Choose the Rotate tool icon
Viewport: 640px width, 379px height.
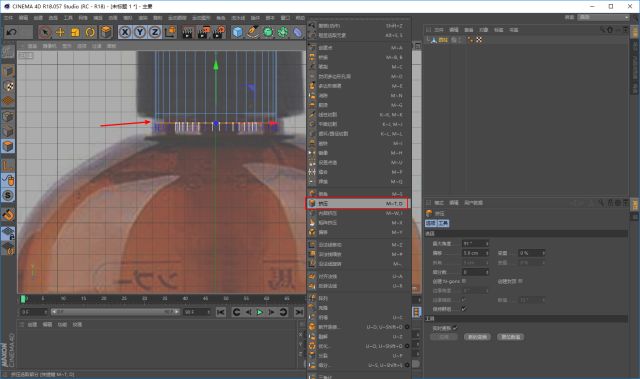point(90,32)
